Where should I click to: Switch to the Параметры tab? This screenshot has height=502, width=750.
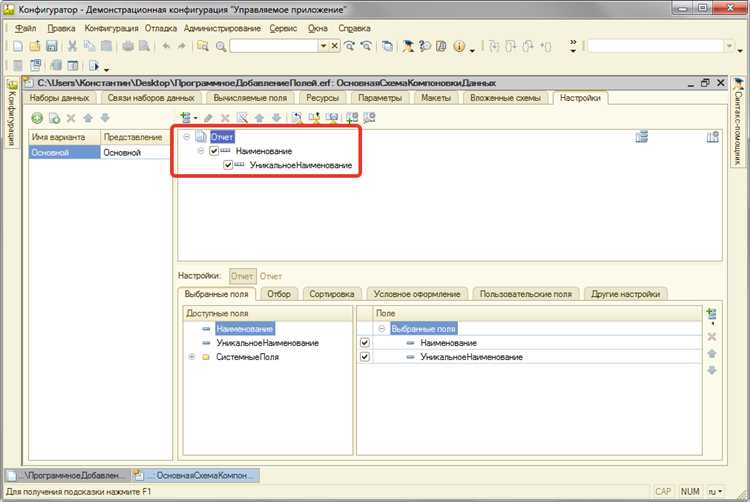[x=380, y=98]
